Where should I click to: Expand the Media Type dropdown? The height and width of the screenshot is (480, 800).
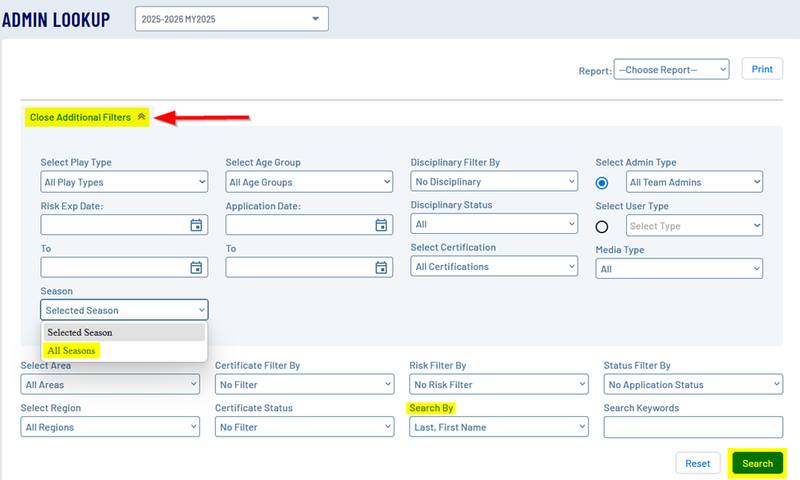pyautogui.click(x=679, y=268)
